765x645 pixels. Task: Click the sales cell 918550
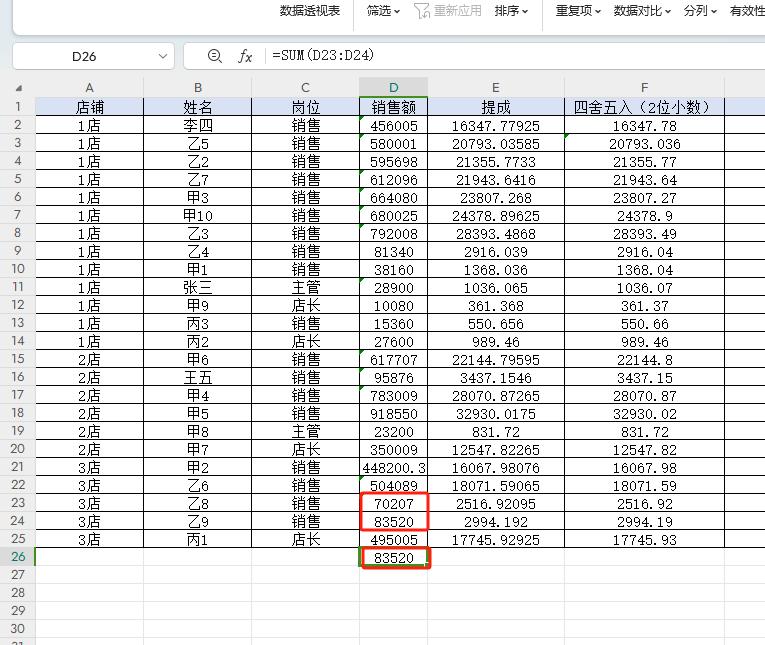394,414
